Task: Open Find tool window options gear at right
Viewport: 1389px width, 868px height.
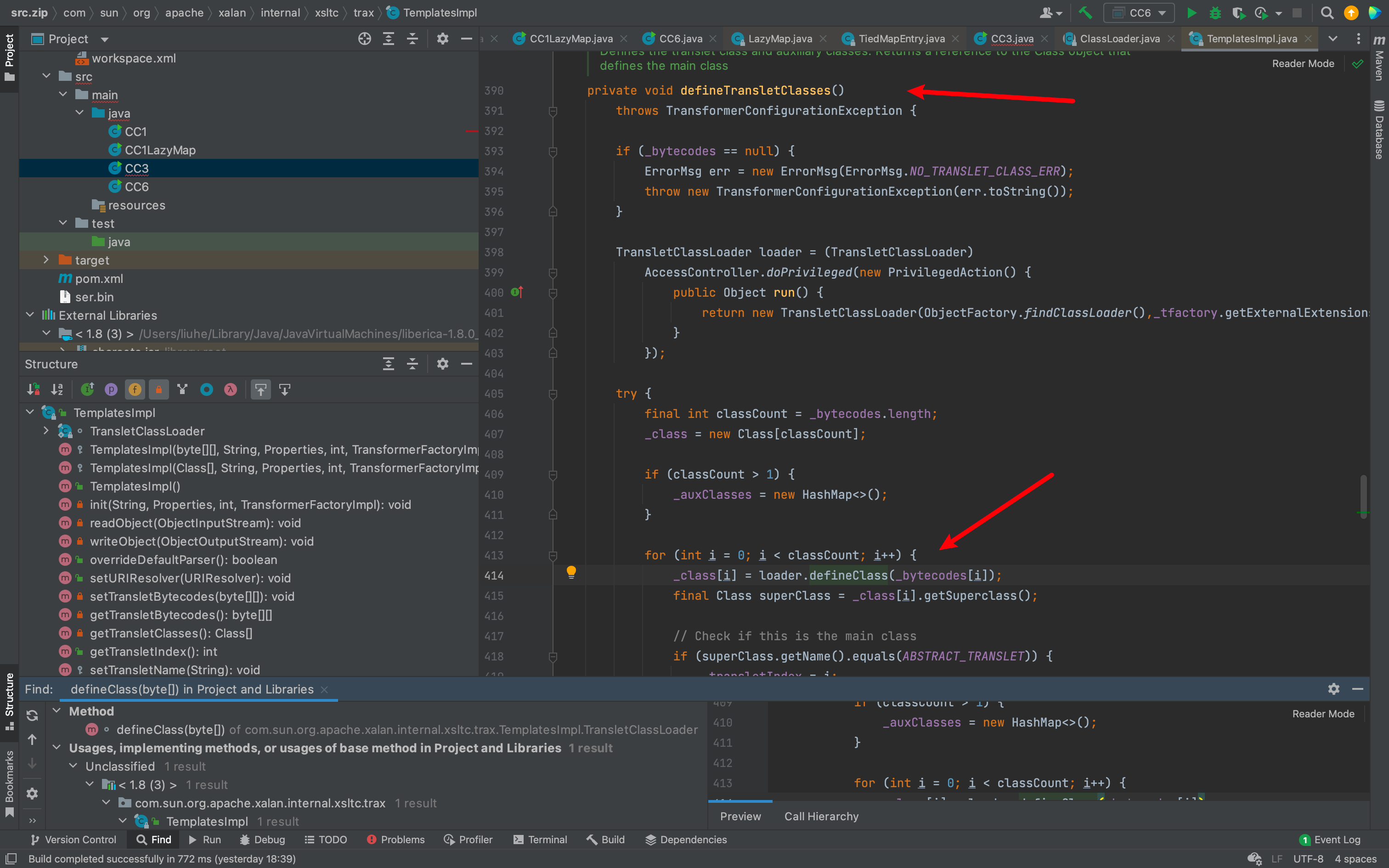Action: pos(1334,689)
